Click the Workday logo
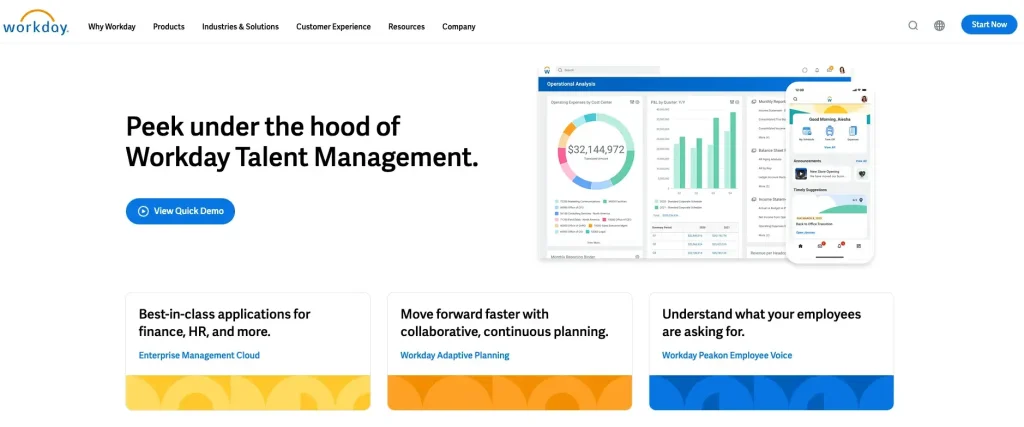This screenshot has width=1024, height=427. pos(35,23)
